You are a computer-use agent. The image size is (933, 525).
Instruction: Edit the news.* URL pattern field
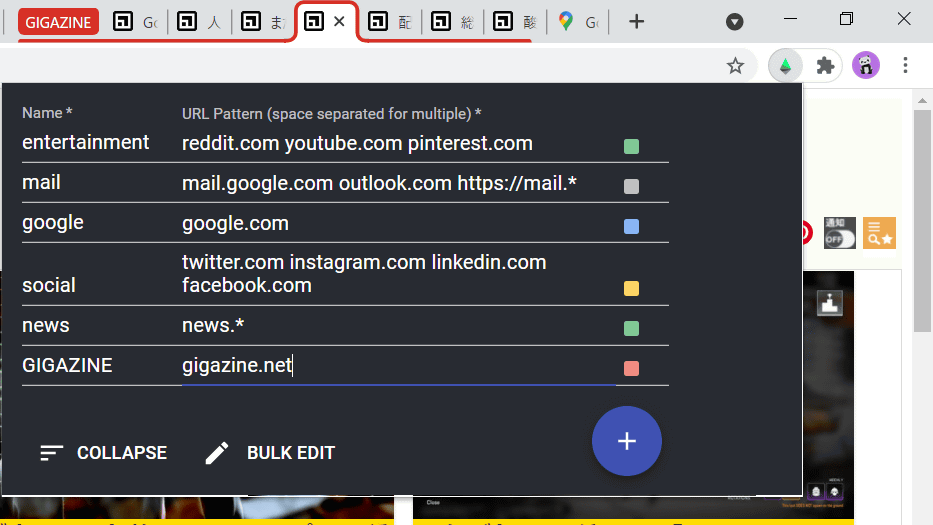[x=399, y=326]
